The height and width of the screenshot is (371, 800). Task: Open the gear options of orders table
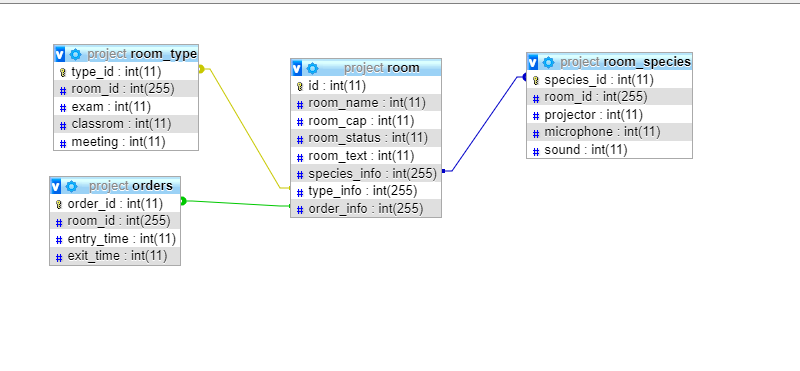coord(71,186)
